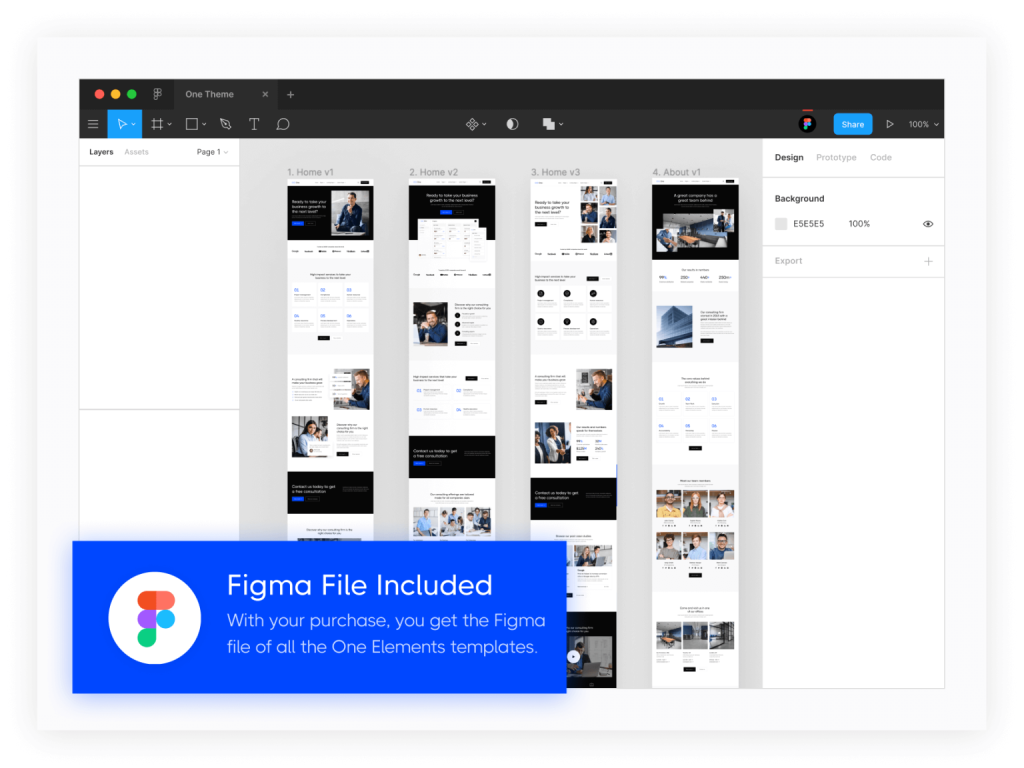The width and height of the screenshot is (1024, 768).
Task: Click the 100% background opacity field
Action: point(859,224)
